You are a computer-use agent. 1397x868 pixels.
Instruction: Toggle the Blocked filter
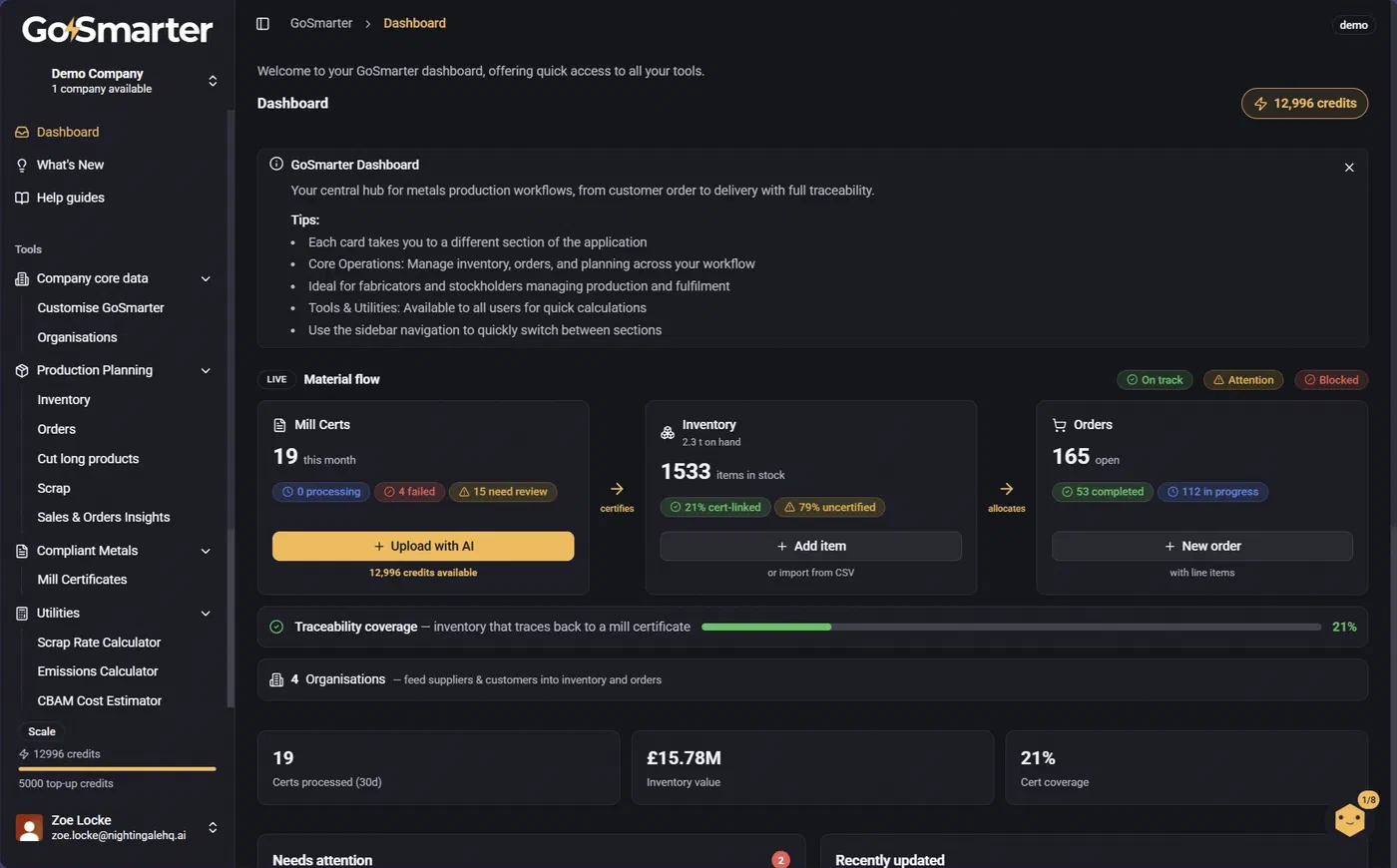1331,380
